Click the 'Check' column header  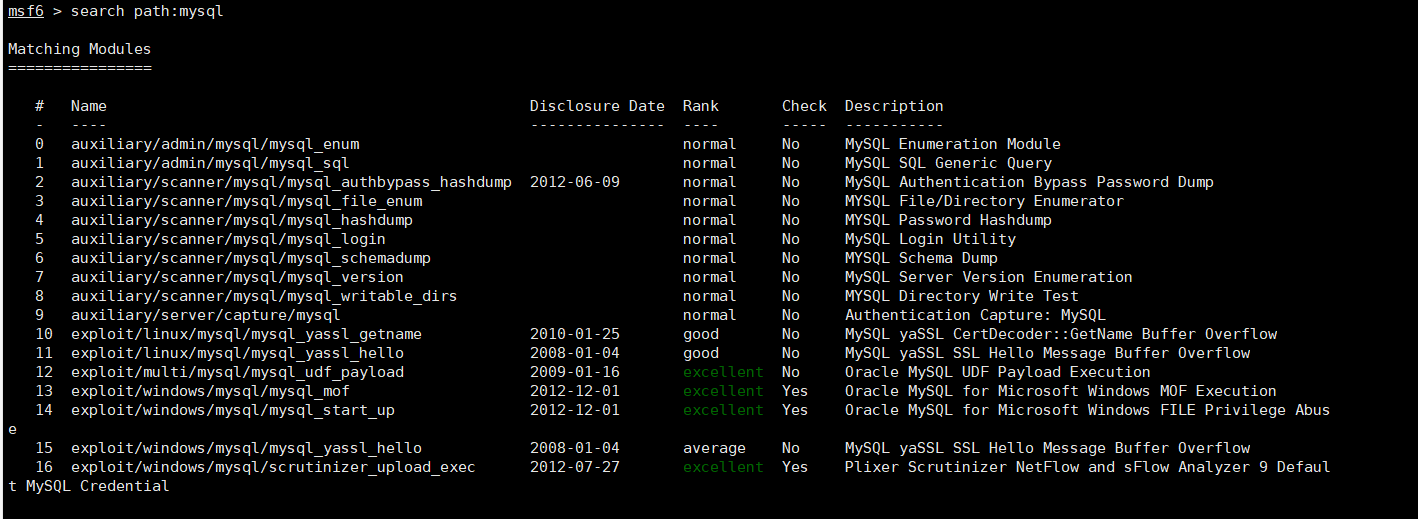(804, 106)
